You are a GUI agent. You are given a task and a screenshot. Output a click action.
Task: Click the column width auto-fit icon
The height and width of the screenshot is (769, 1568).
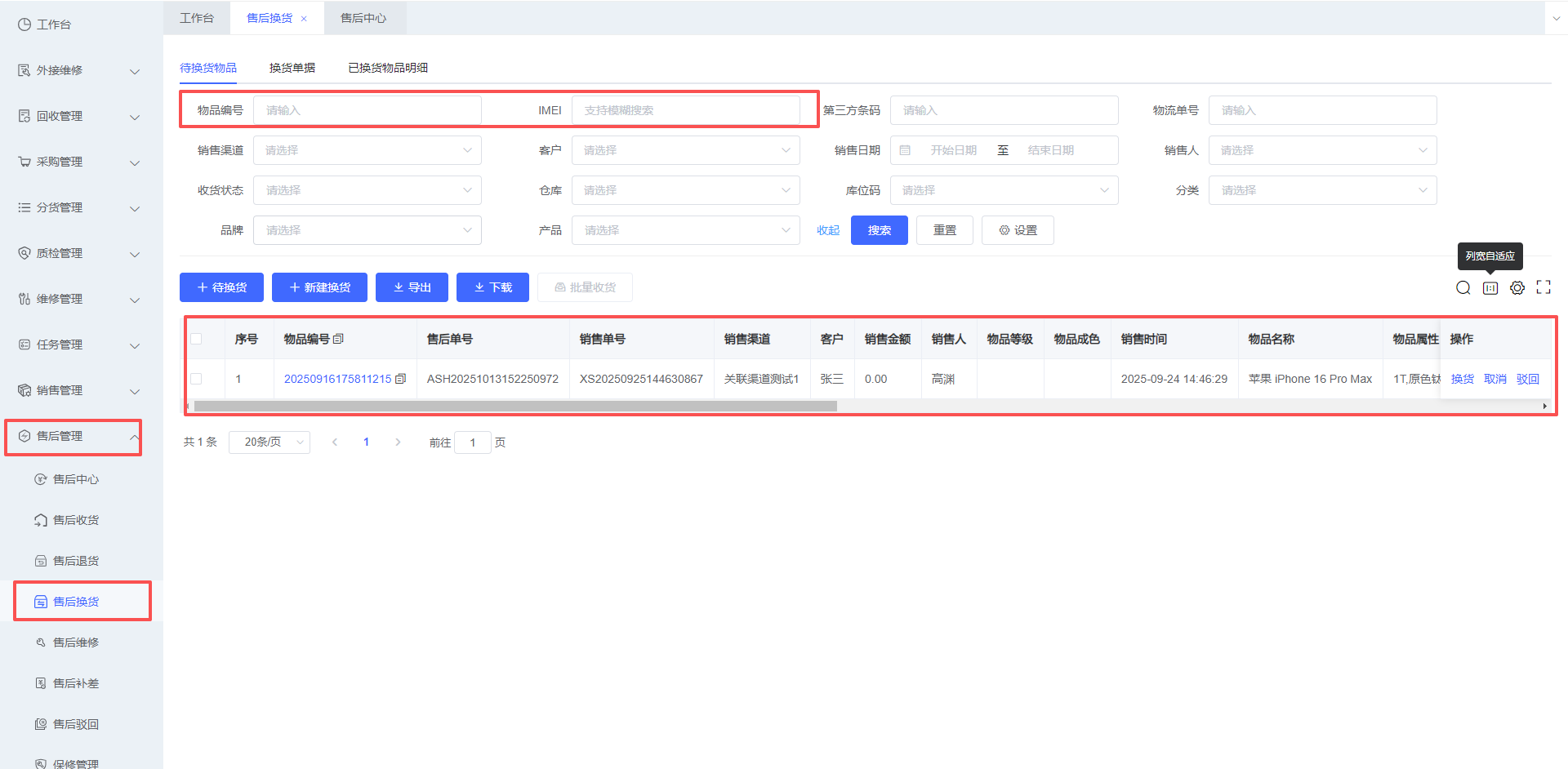1490,287
